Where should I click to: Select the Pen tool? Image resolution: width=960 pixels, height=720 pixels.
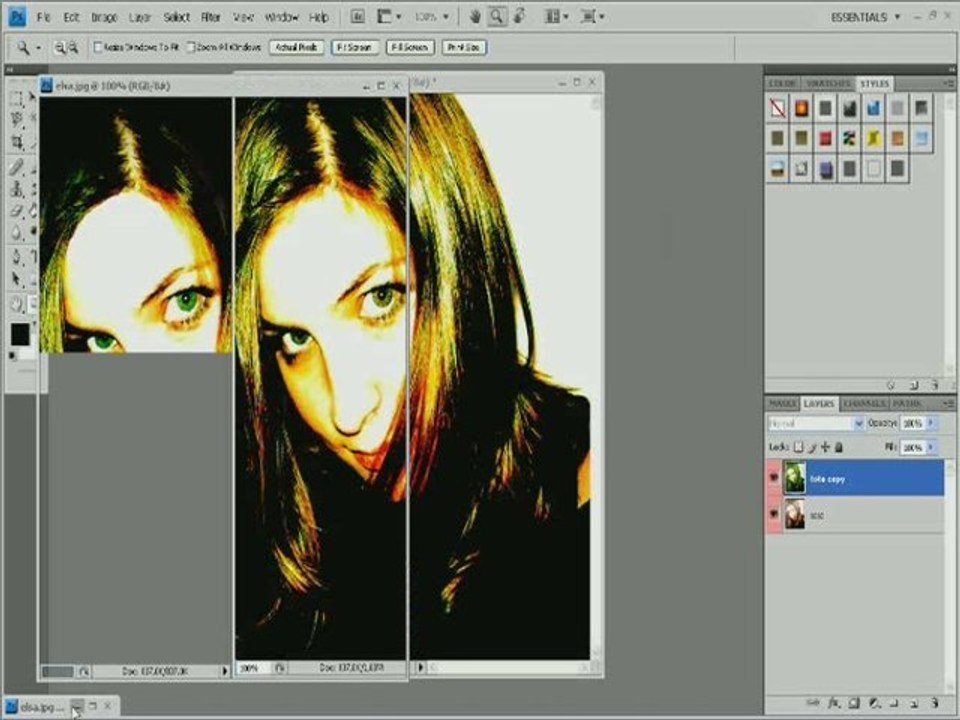coord(17,257)
